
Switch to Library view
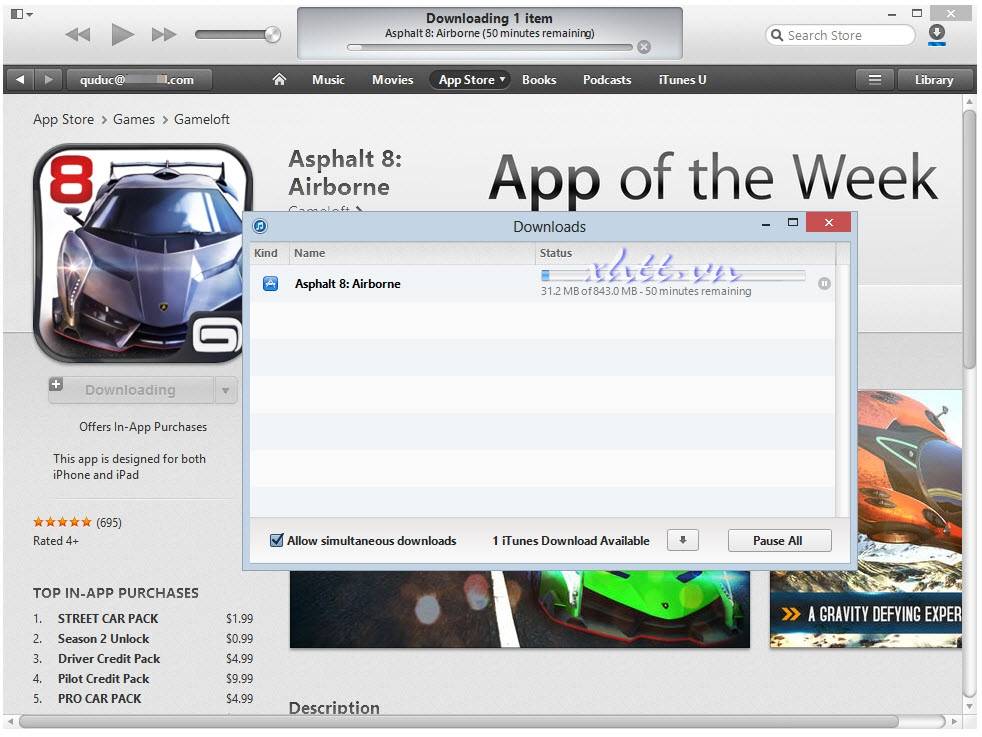pyautogui.click(x=934, y=80)
